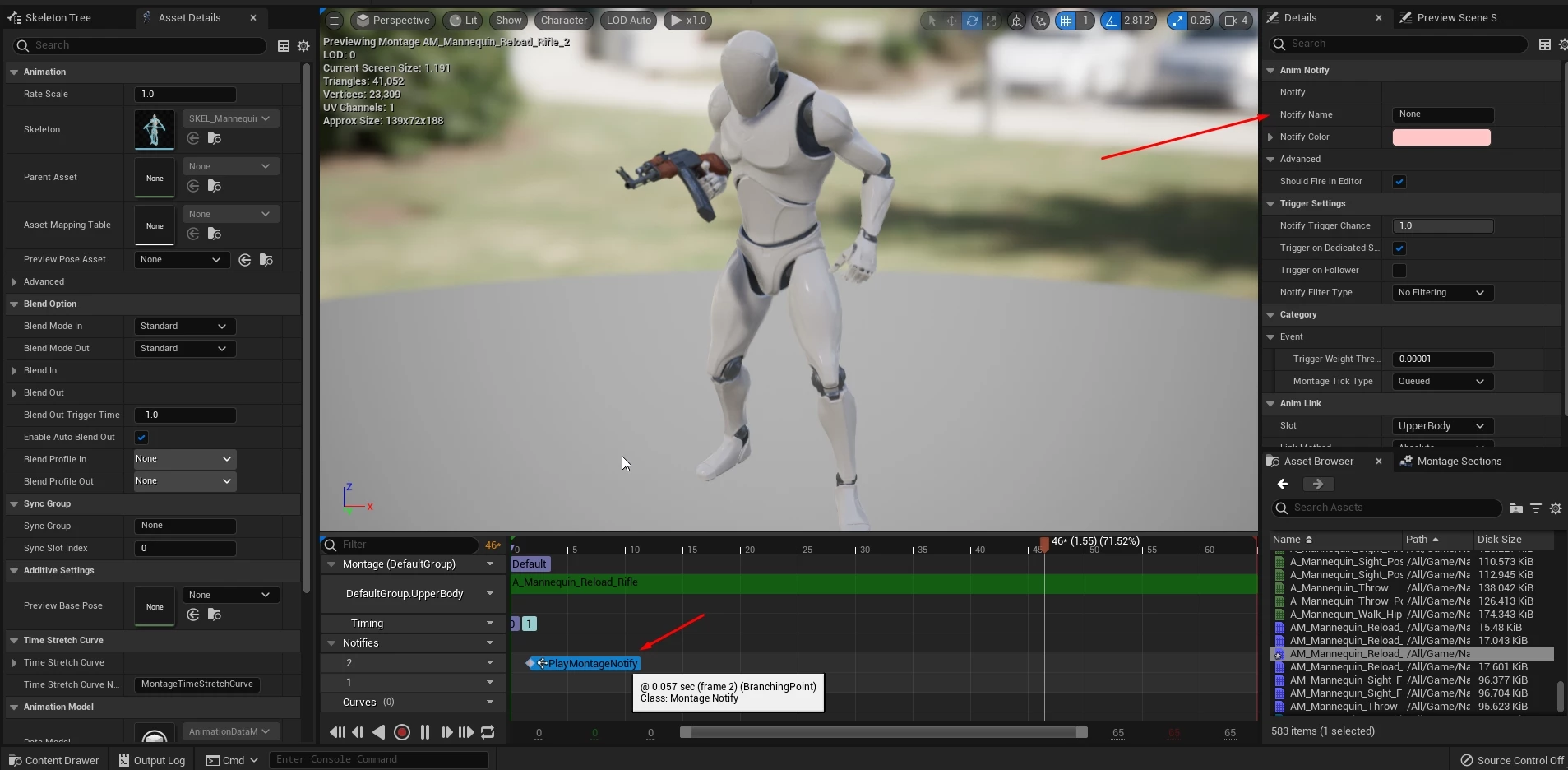Screen dimensions: 1568x770
Task: Select the translate (move) tool in viewport
Action: (x=951, y=21)
